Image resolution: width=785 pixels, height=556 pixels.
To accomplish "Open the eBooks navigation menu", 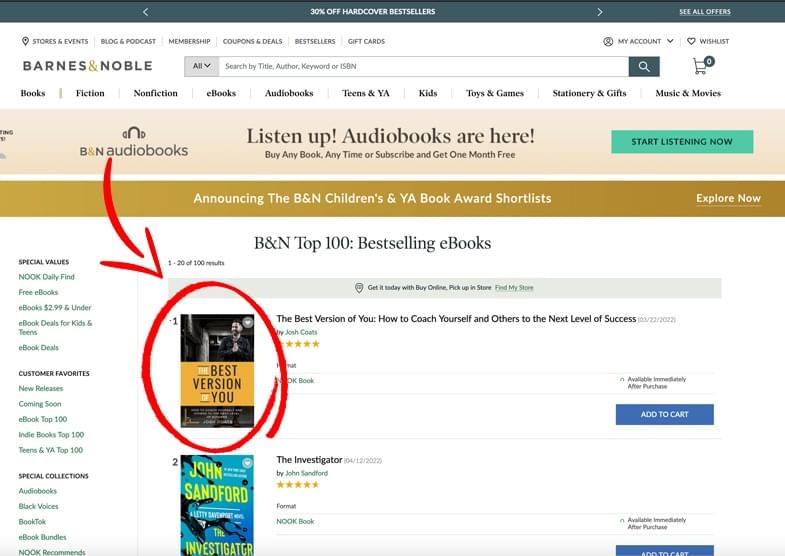I will point(221,93).
